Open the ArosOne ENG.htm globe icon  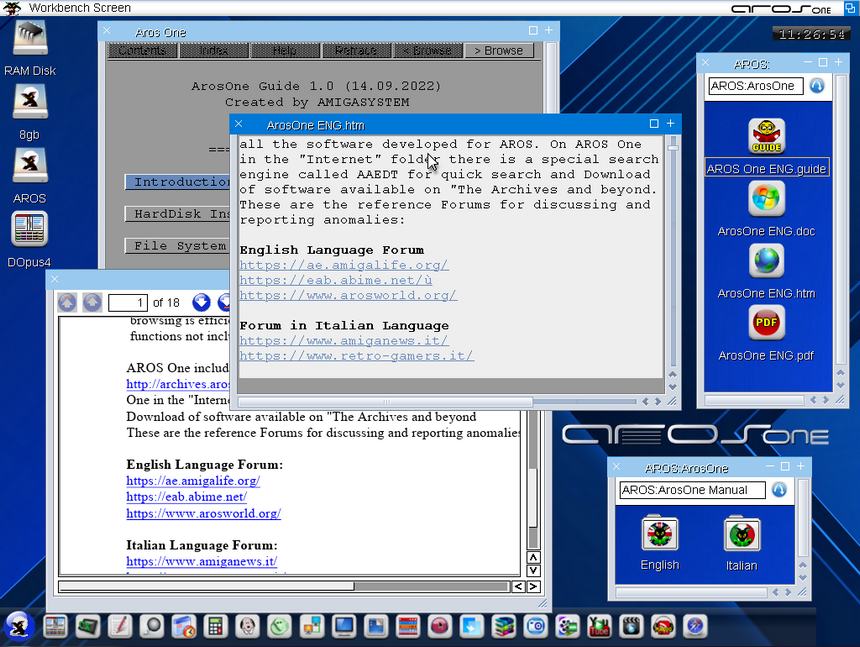point(766,261)
